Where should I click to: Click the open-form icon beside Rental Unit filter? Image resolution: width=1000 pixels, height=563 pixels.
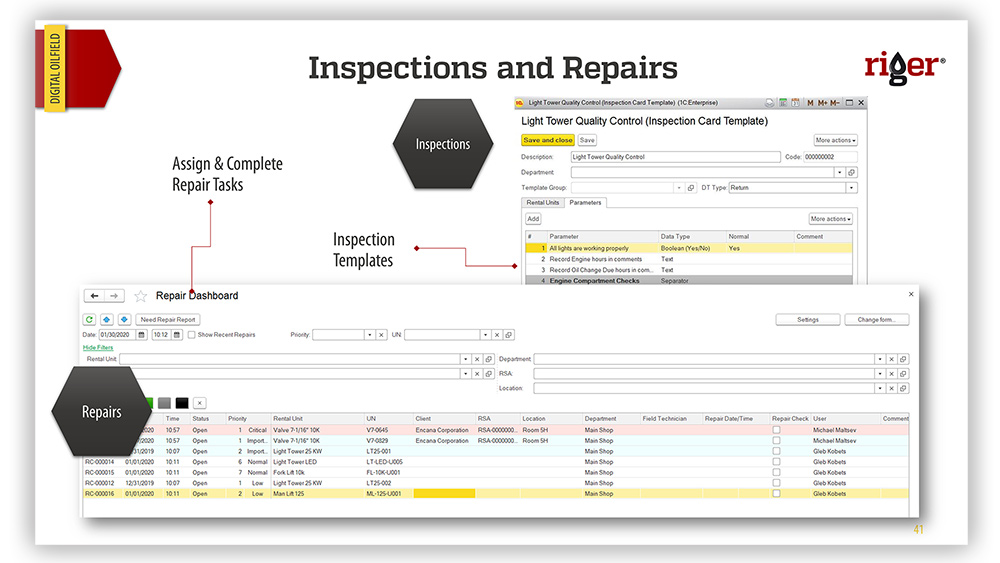(489, 358)
